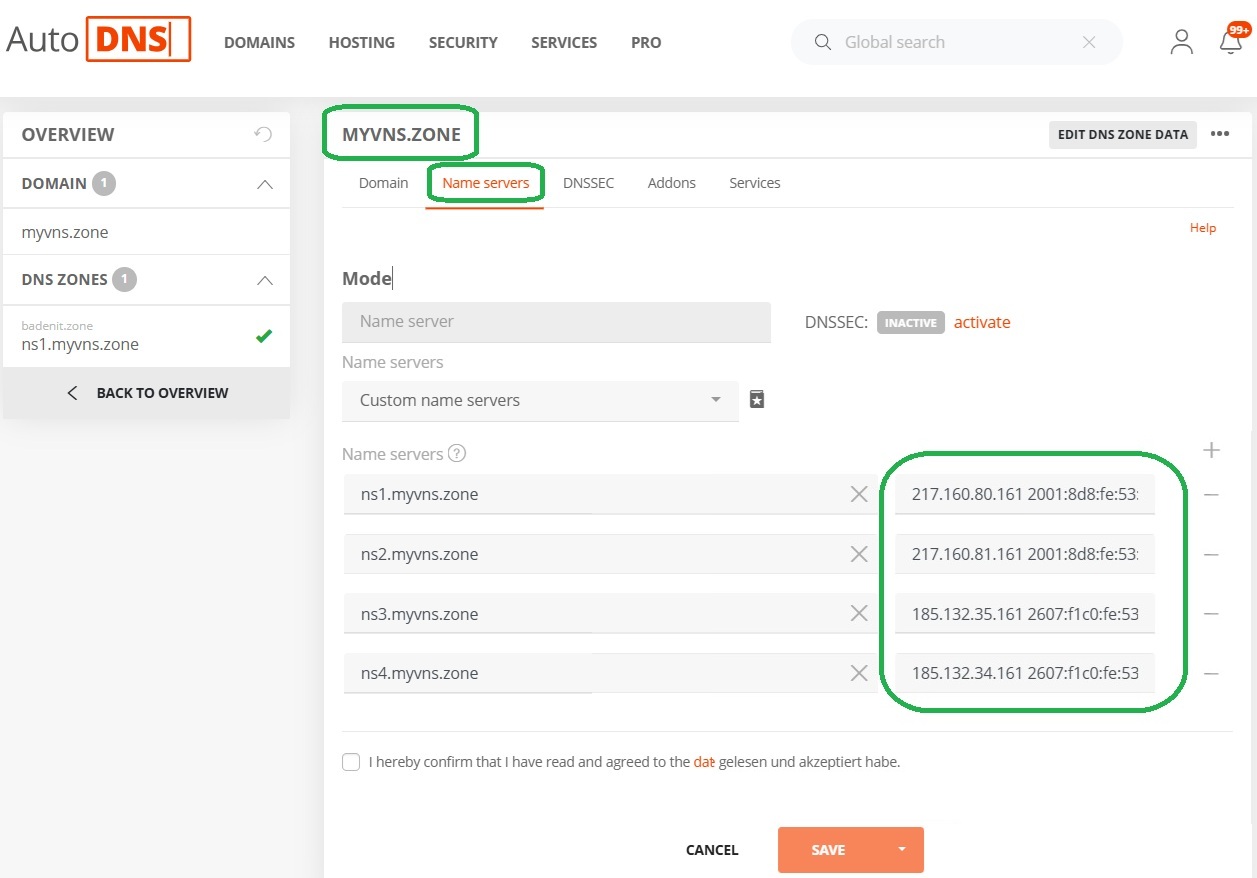Click the INACTIVE DNSSEC status badge

911,323
